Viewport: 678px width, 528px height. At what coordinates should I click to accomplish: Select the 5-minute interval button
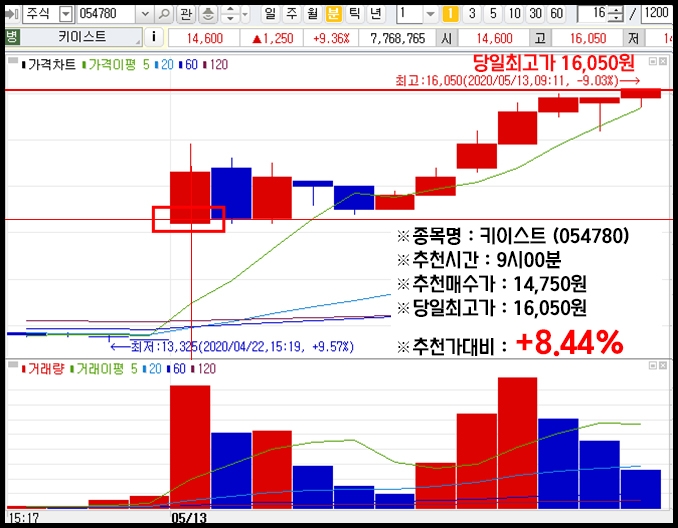[x=493, y=14]
